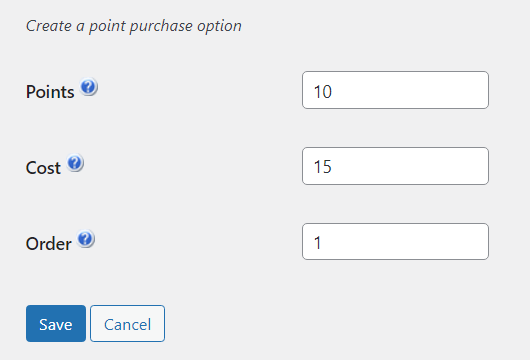The height and width of the screenshot is (360, 530).
Task: Select the Order number field
Action: coord(395,241)
